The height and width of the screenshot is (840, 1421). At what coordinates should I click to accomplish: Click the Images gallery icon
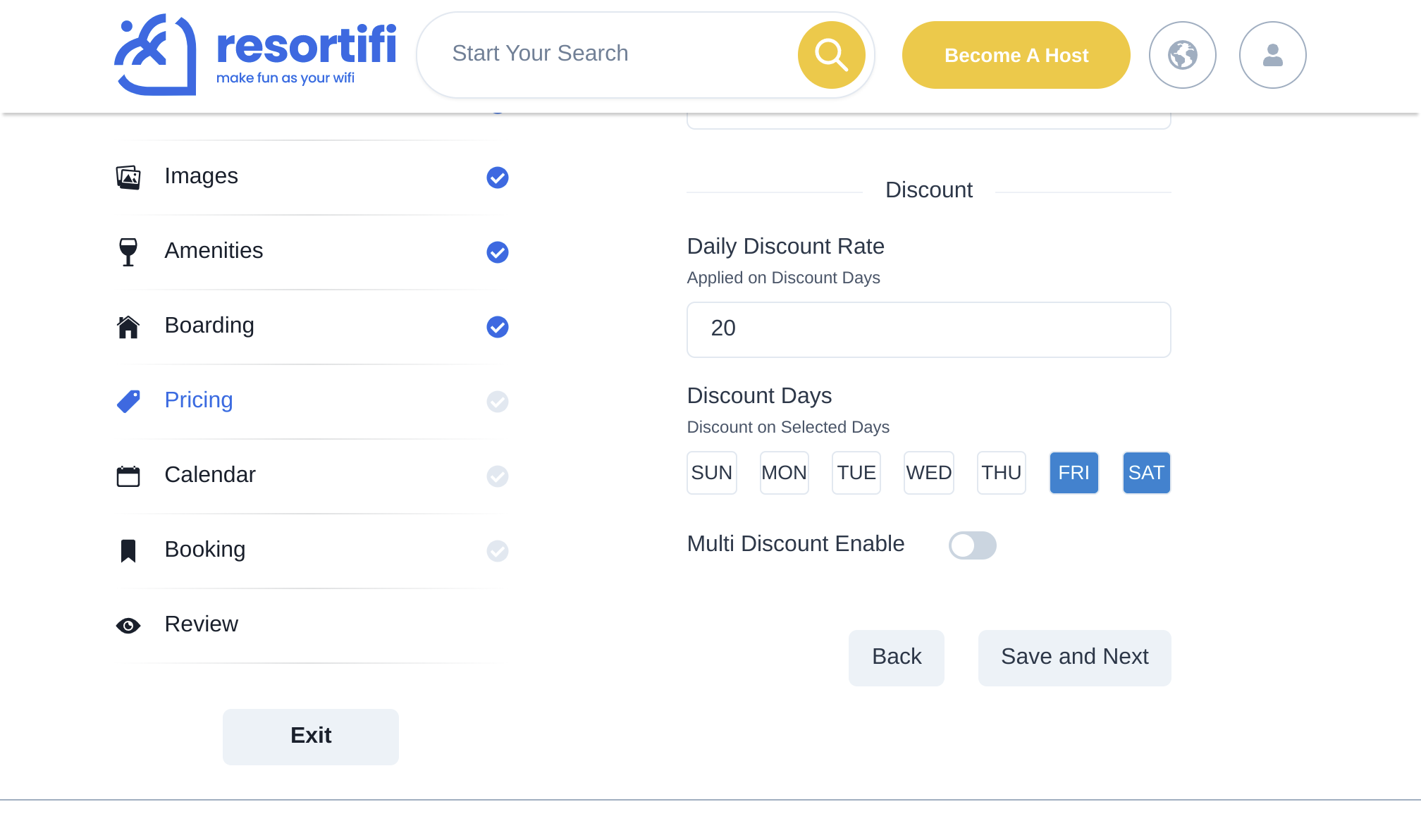128,177
